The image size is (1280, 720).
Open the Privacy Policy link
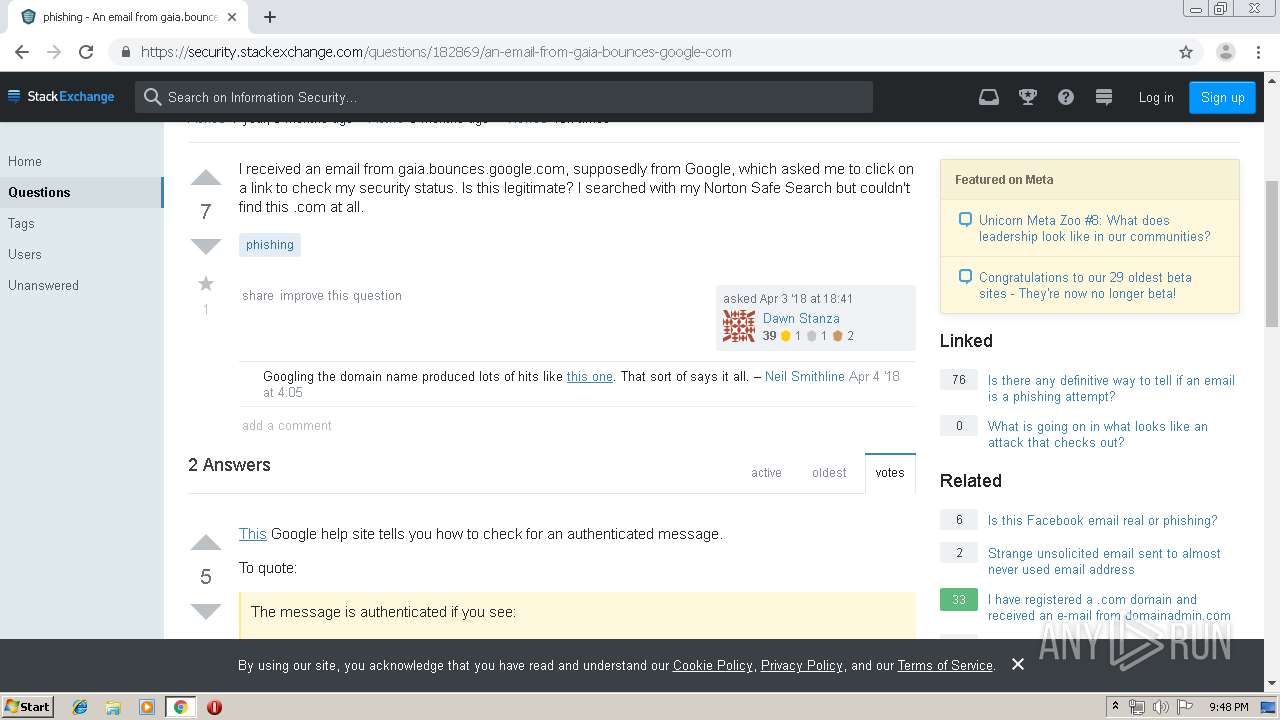coord(802,665)
